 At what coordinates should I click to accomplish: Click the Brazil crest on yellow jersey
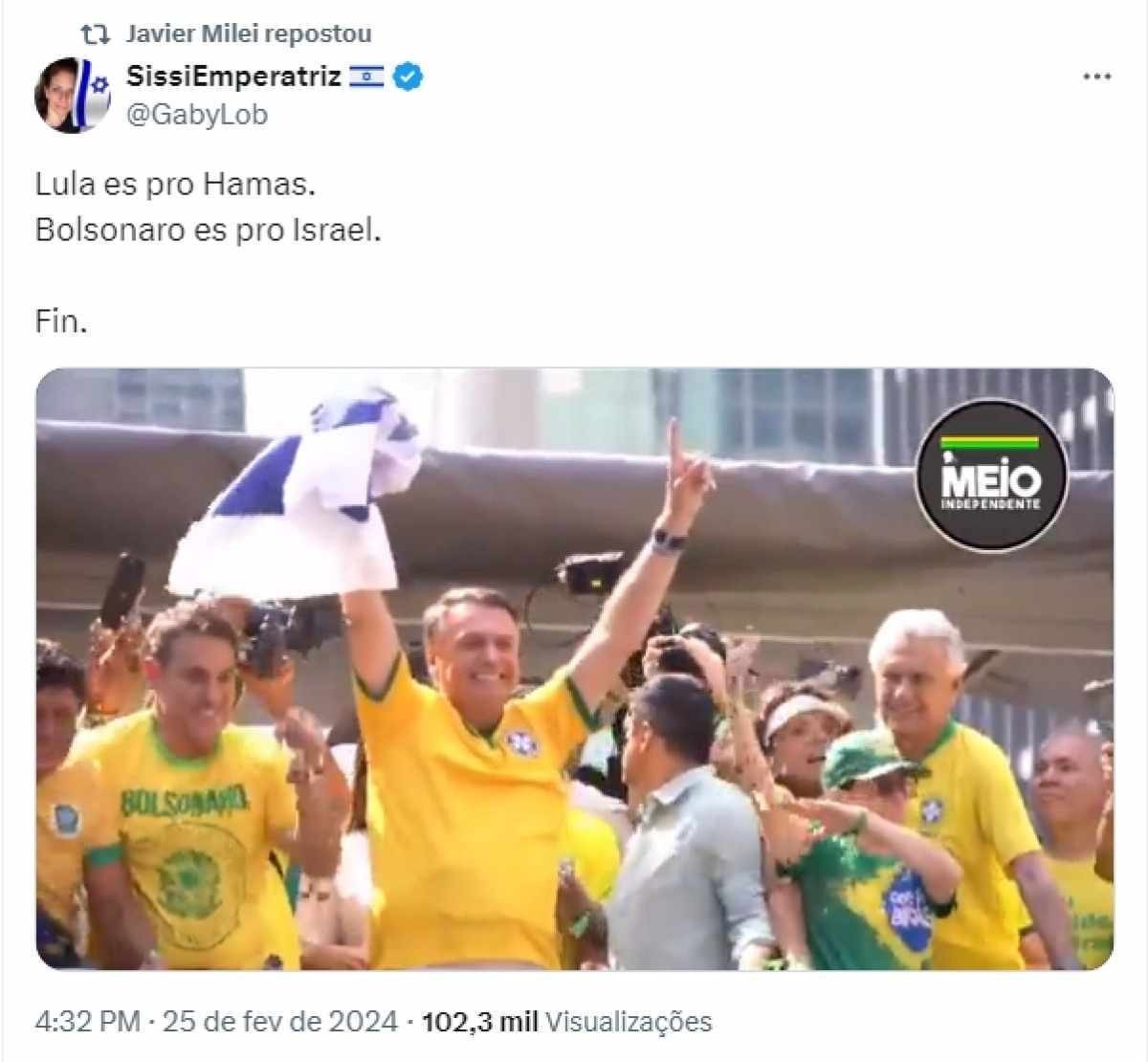[521, 742]
